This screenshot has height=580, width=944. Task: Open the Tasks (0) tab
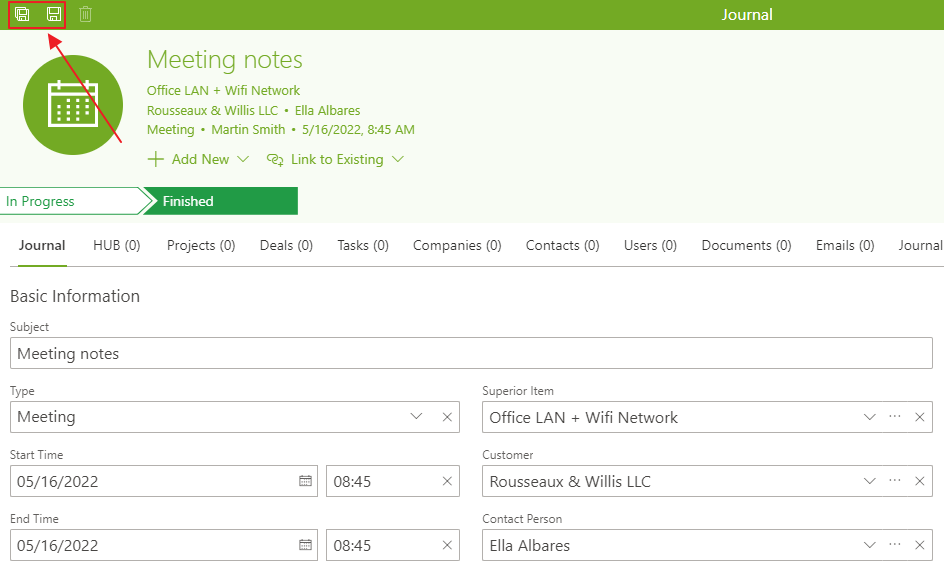363,245
